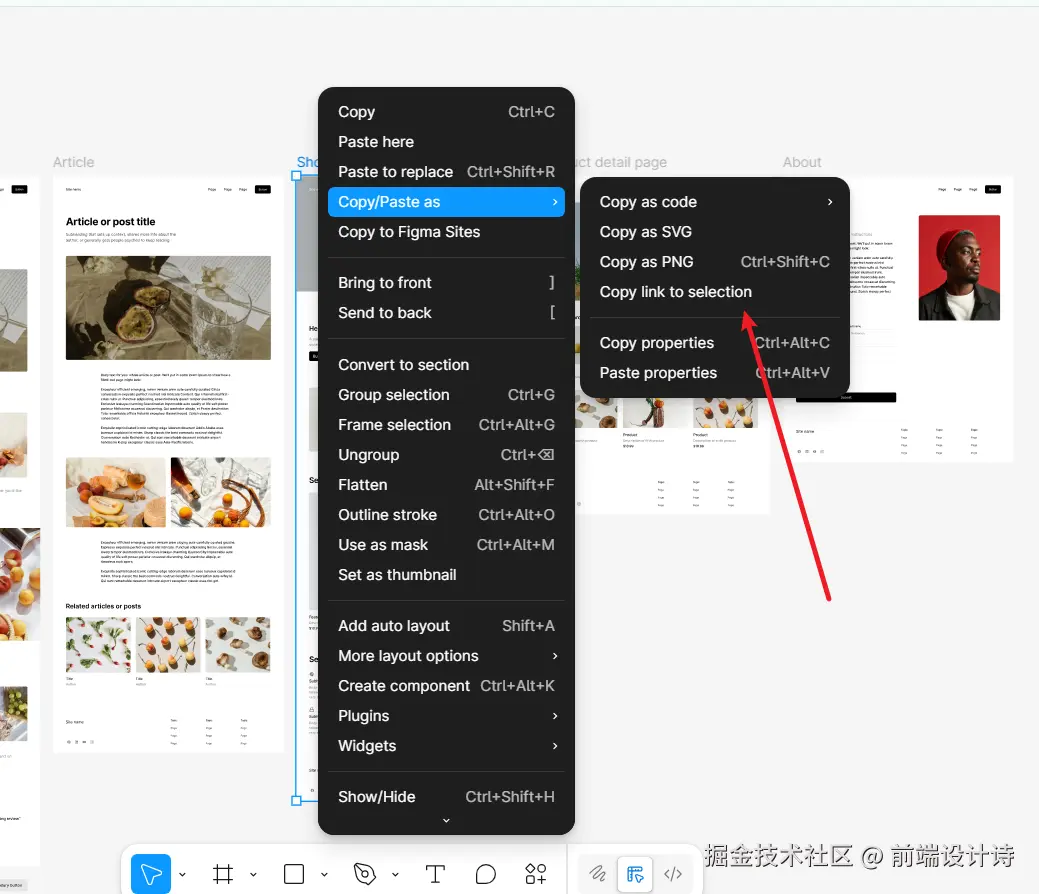Select the About frame label
The height and width of the screenshot is (894, 1039).
802,162
